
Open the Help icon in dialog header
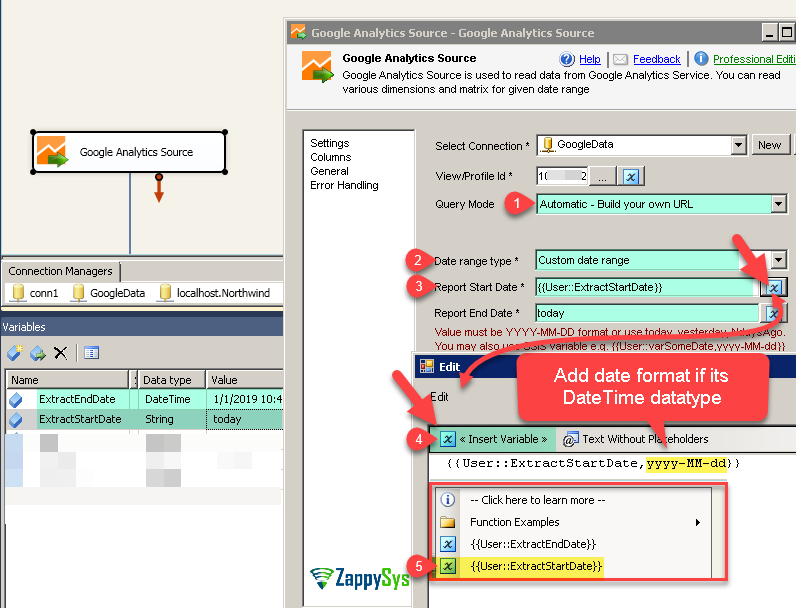click(x=567, y=59)
